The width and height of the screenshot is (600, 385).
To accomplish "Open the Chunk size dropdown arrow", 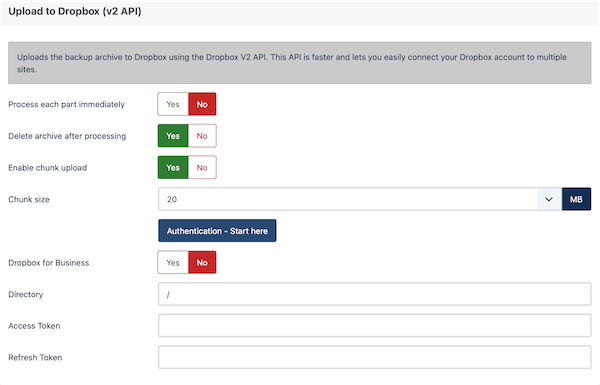I will (x=549, y=199).
